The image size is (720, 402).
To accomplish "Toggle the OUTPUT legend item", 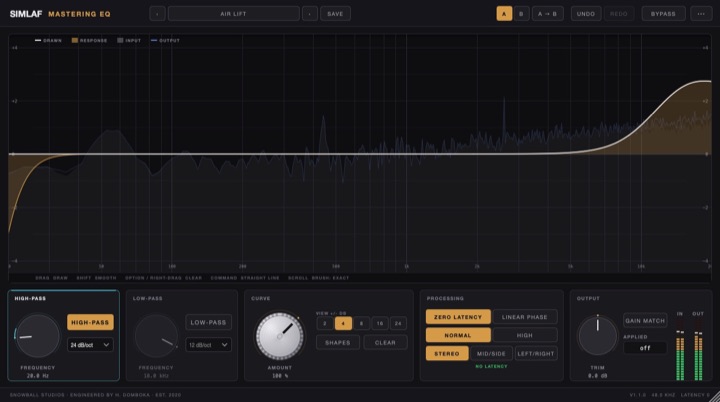I will click(x=165, y=40).
